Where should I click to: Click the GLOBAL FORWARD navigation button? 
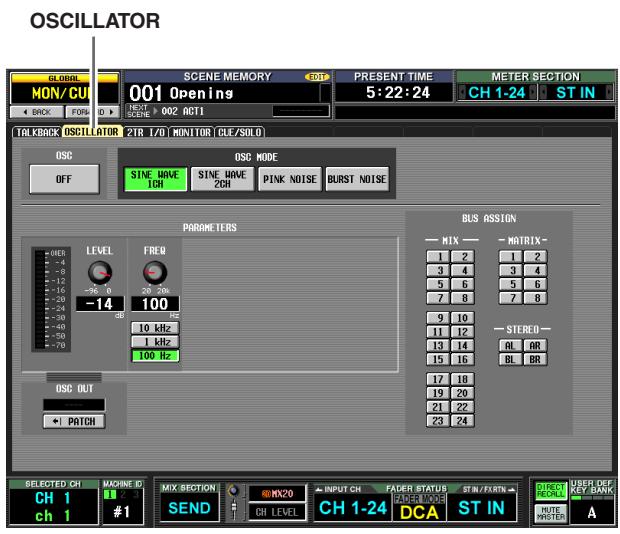(x=93, y=112)
